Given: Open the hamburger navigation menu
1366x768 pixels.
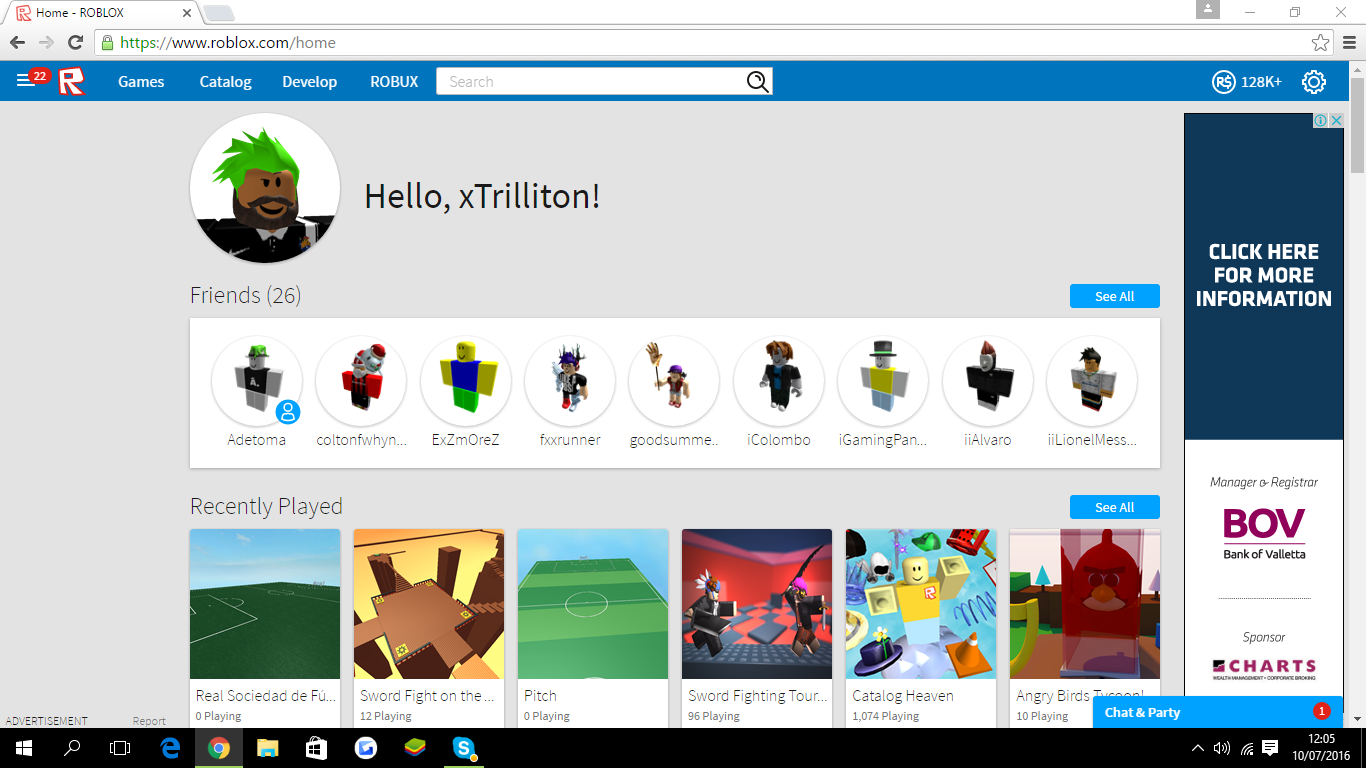Looking at the screenshot, I should coord(25,81).
